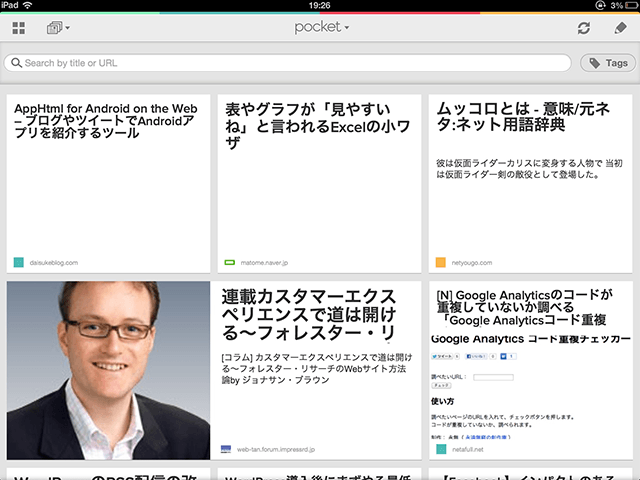640x480 pixels.
Task: Click the web-tan.forum.impressrd.jp source label
Action: click(x=276, y=449)
